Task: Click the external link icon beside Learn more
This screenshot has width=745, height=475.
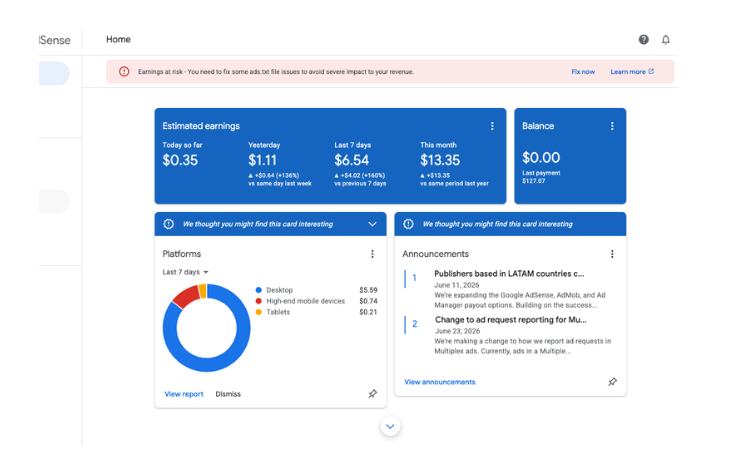Action: tap(651, 71)
